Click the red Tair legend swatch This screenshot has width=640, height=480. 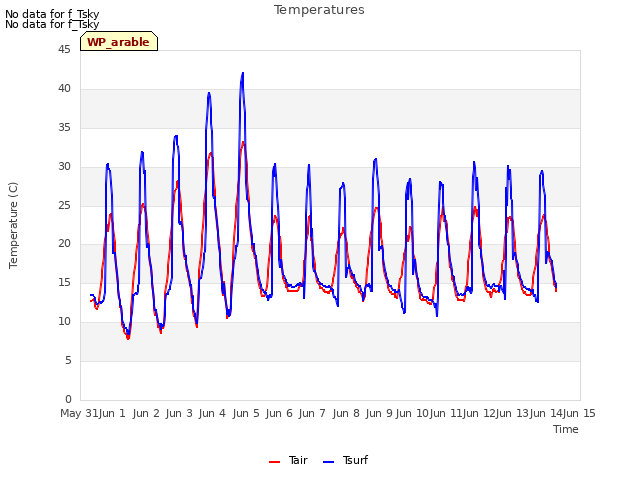tap(274, 462)
